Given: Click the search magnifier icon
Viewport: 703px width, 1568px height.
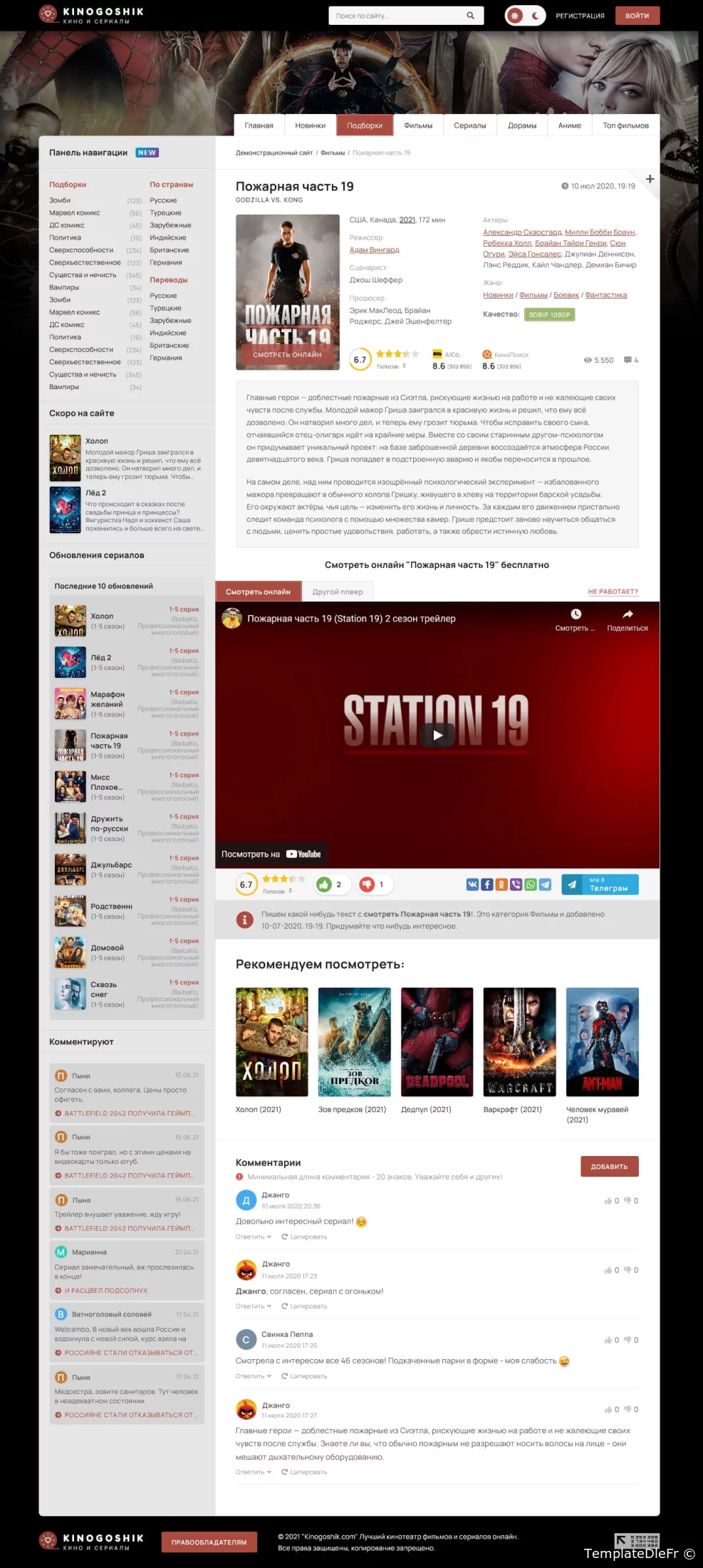Looking at the screenshot, I should click(470, 16).
